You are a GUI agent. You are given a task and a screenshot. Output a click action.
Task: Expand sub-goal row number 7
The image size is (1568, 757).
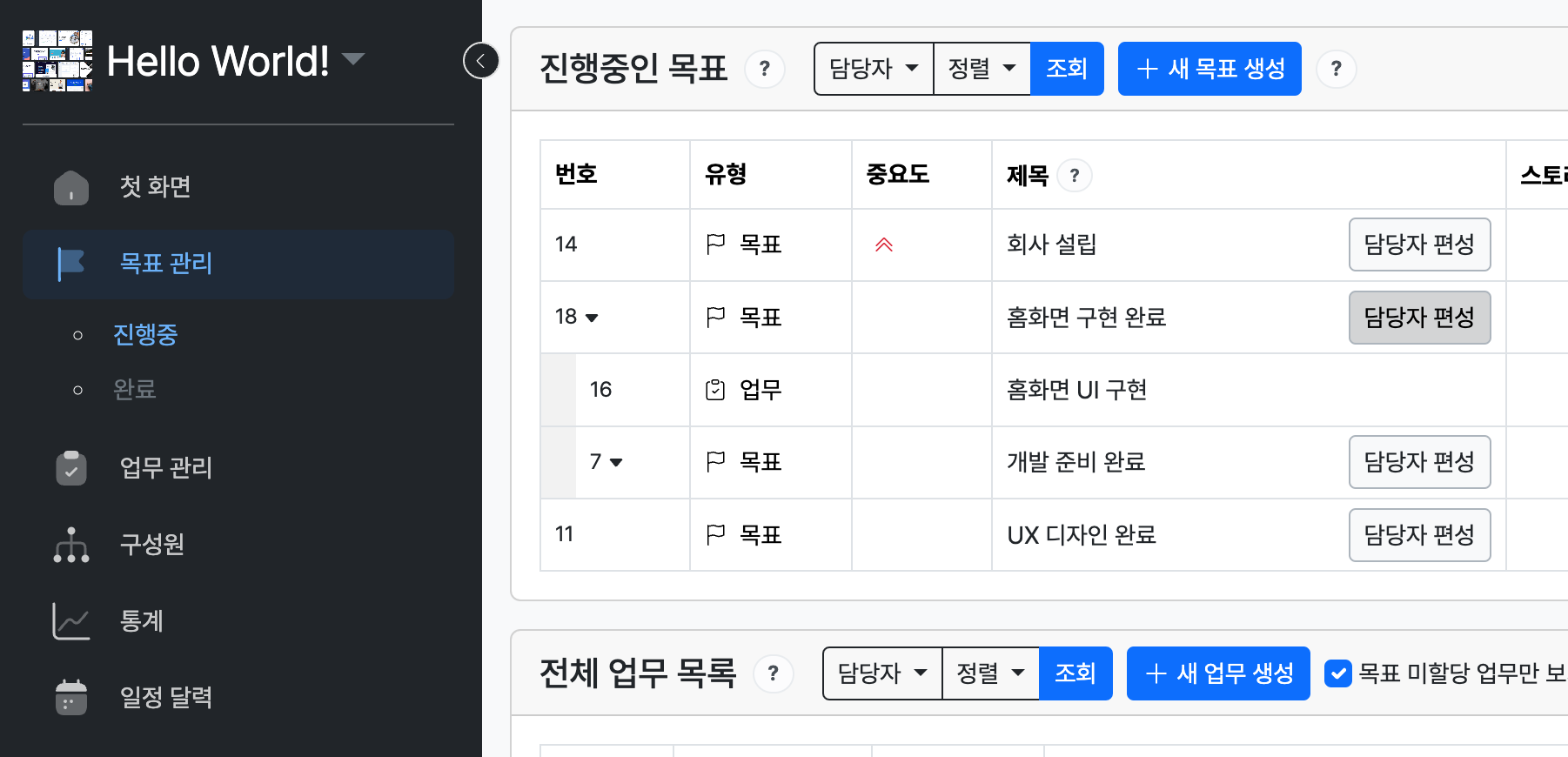[x=616, y=462]
